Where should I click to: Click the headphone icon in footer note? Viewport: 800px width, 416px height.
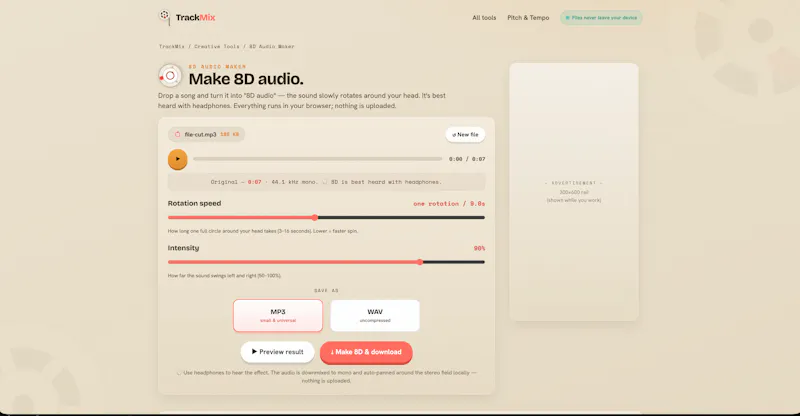click(x=179, y=373)
